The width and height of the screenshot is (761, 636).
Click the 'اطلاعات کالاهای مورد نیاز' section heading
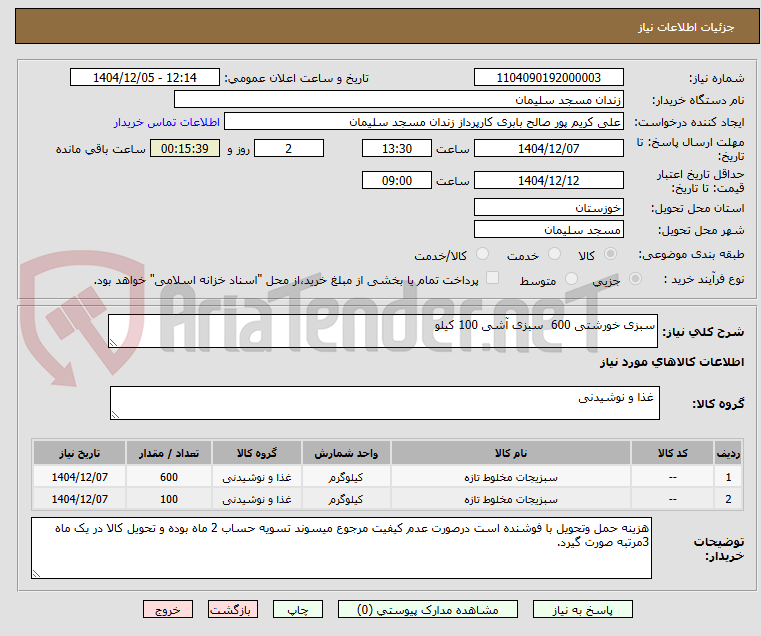(x=672, y=362)
